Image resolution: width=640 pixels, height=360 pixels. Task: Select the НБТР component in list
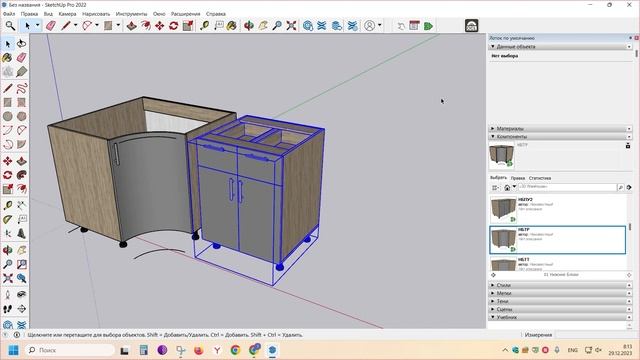click(x=558, y=240)
